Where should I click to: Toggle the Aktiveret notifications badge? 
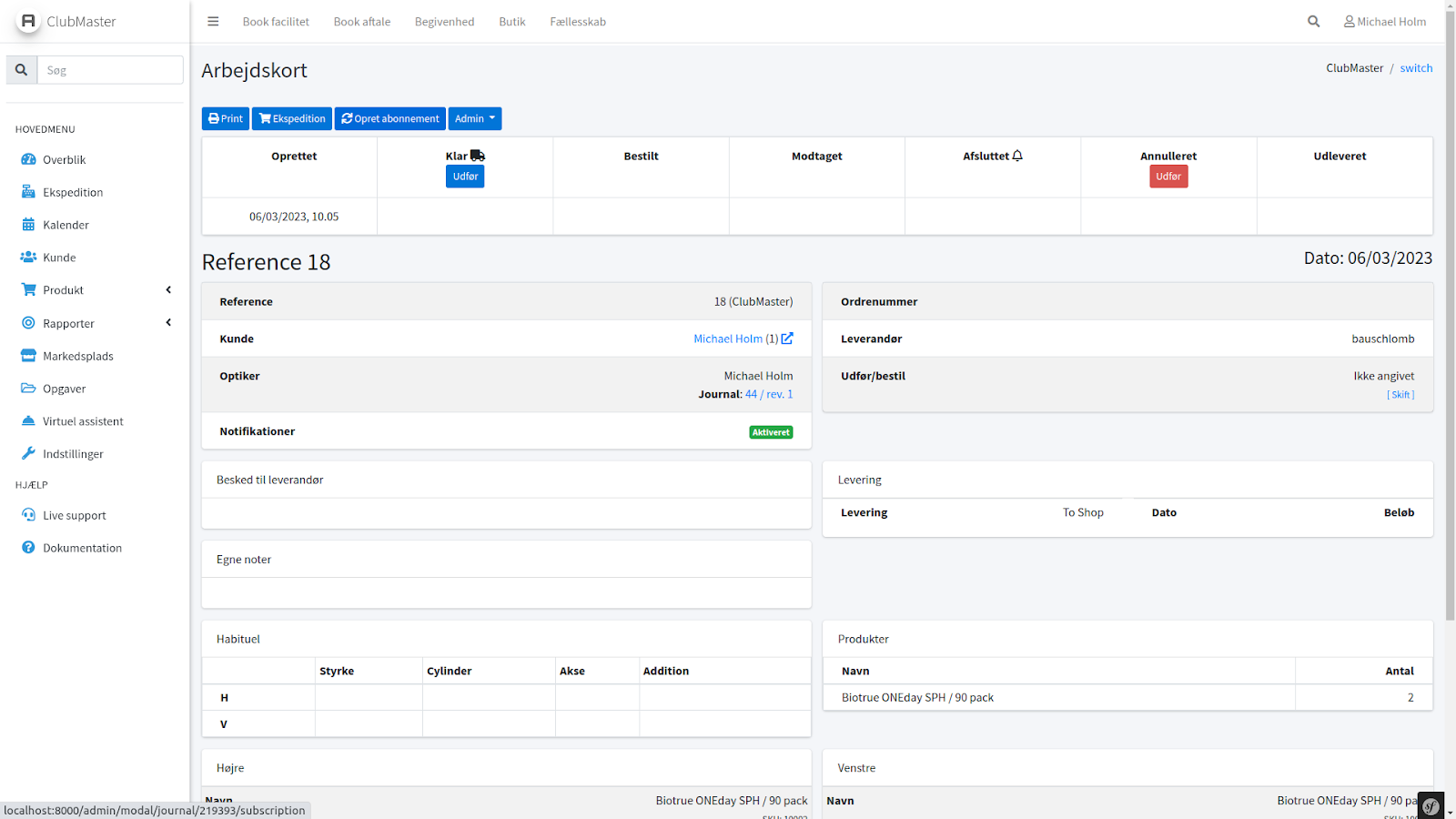(x=771, y=432)
